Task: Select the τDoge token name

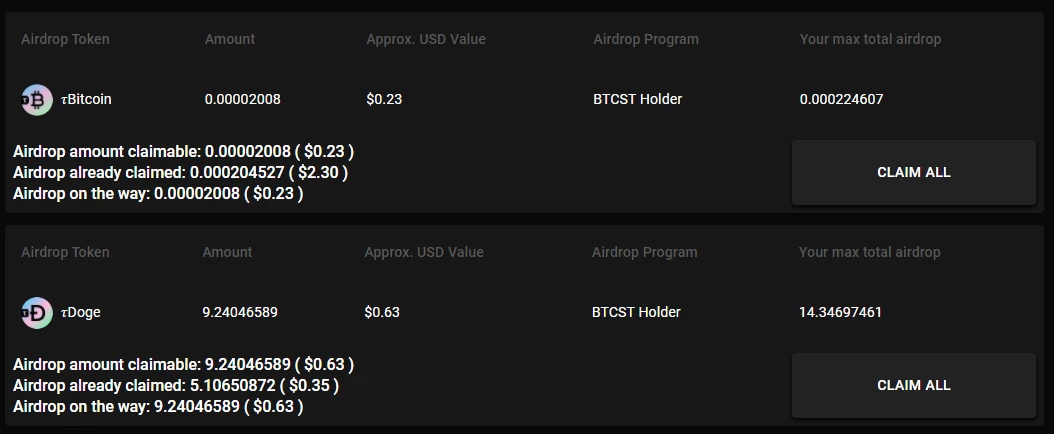Action: (81, 312)
